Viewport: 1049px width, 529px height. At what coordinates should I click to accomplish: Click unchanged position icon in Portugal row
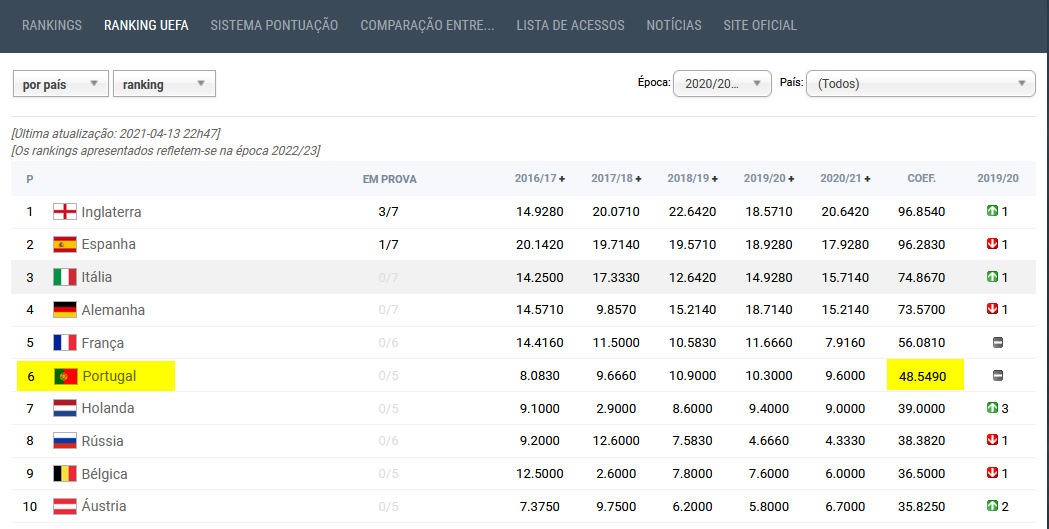(x=997, y=375)
